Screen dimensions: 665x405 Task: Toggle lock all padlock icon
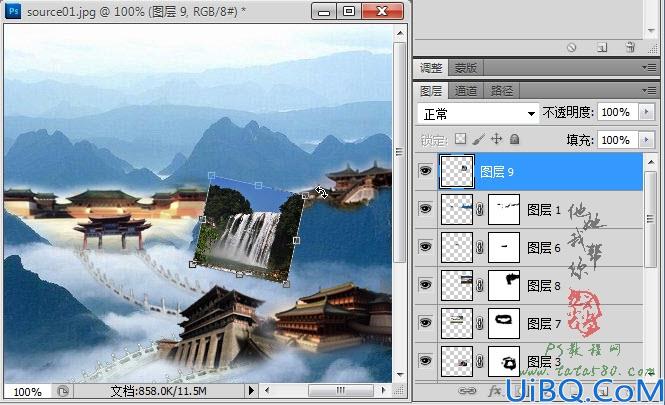514,139
